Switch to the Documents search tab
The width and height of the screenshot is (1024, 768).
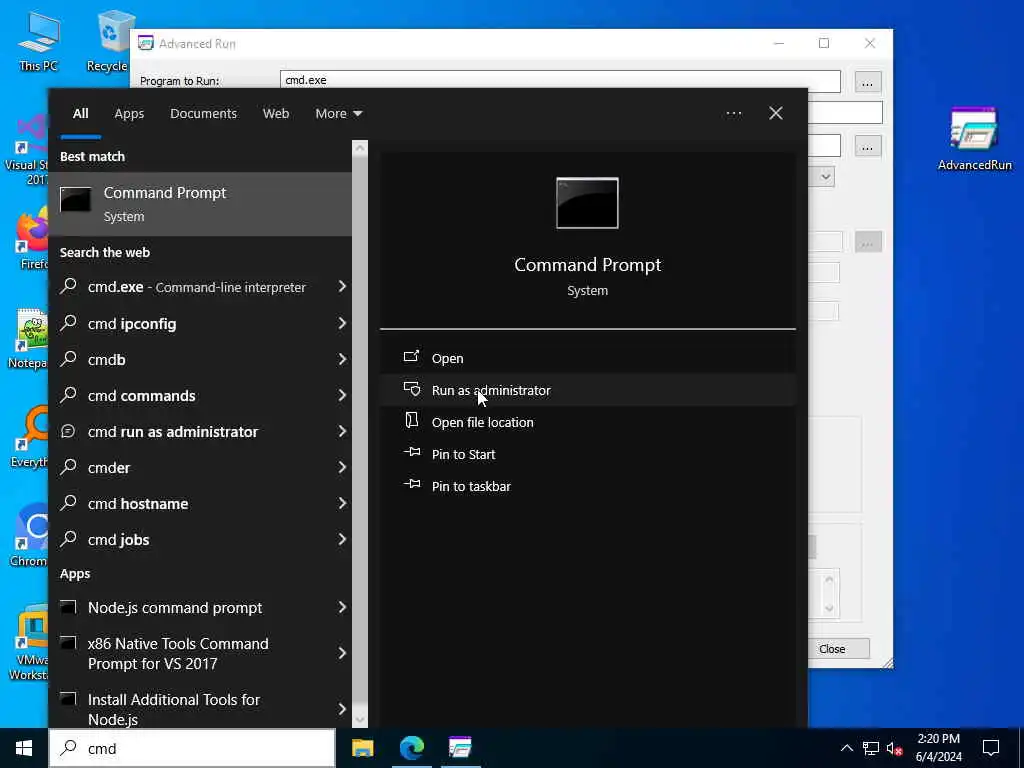tap(203, 114)
